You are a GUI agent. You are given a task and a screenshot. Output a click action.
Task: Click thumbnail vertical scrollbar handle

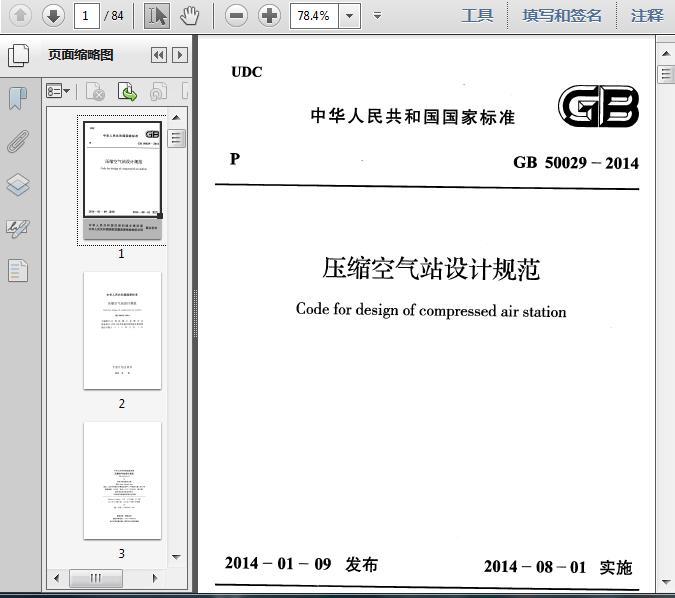click(176, 138)
